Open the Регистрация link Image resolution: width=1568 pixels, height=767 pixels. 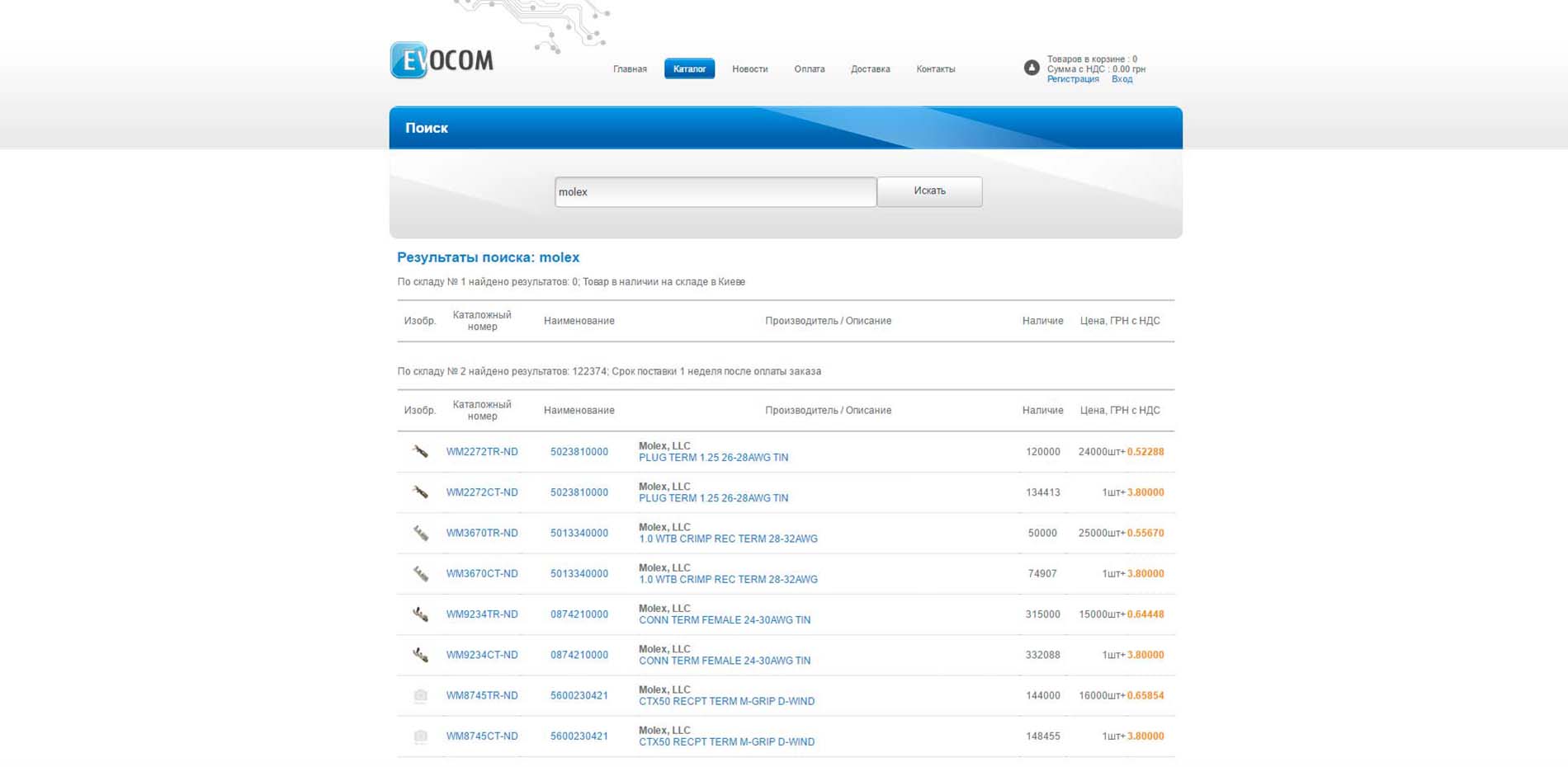(x=1073, y=79)
